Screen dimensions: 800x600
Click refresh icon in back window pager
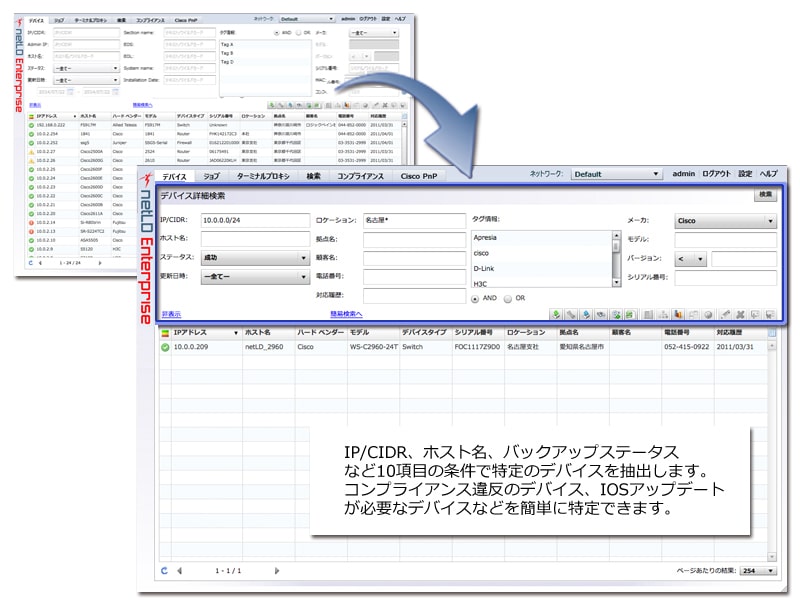click(31, 263)
